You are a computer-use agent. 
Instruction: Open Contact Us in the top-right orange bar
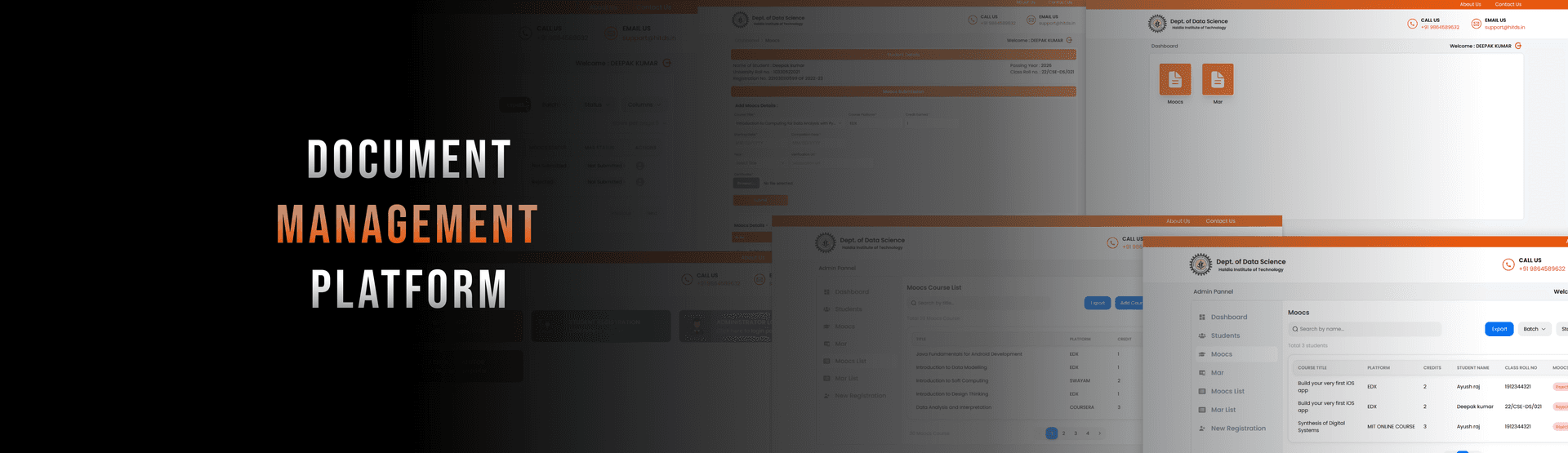1508,4
